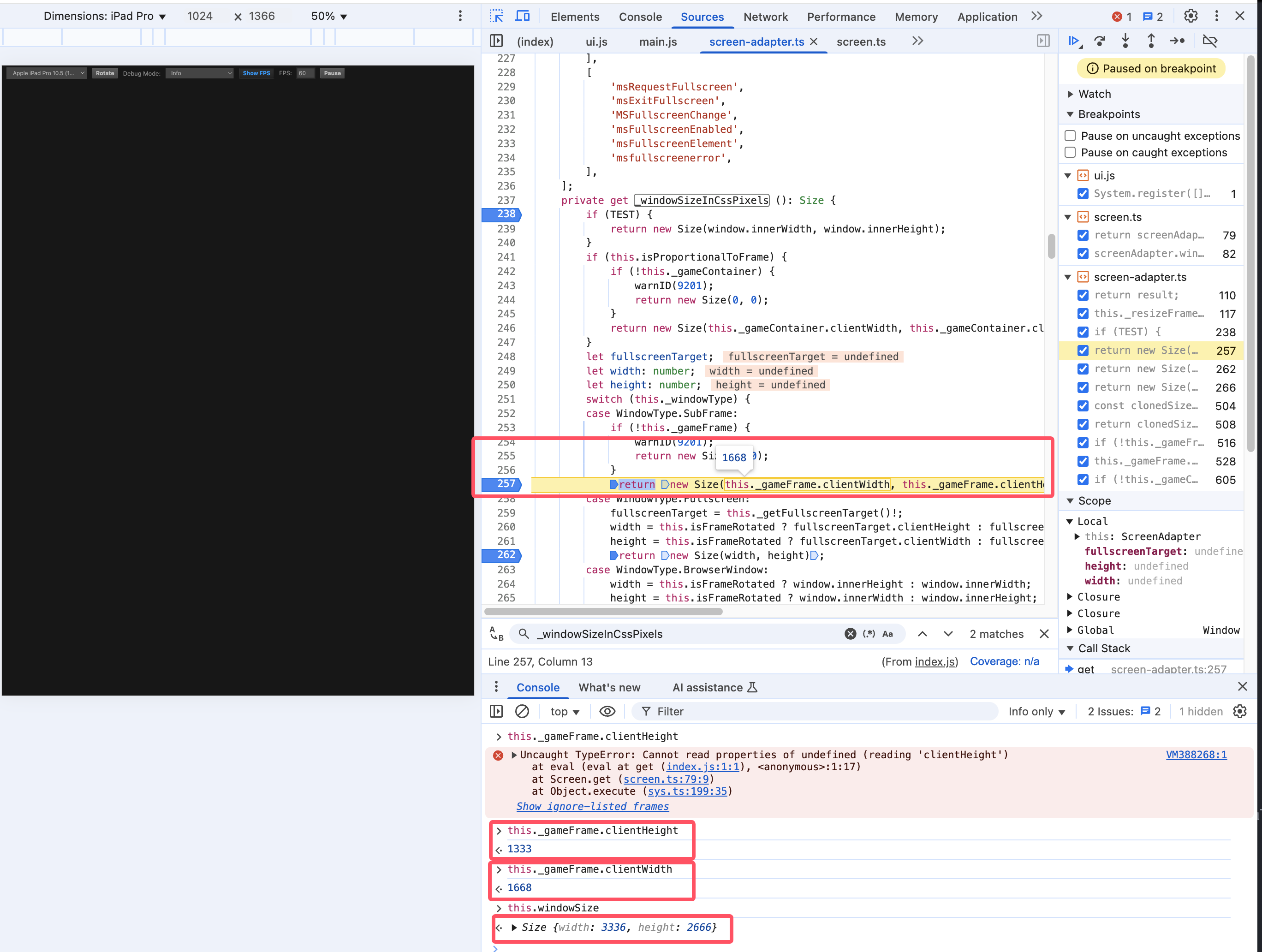Open the Info only log level dropdown

pyautogui.click(x=1036, y=711)
